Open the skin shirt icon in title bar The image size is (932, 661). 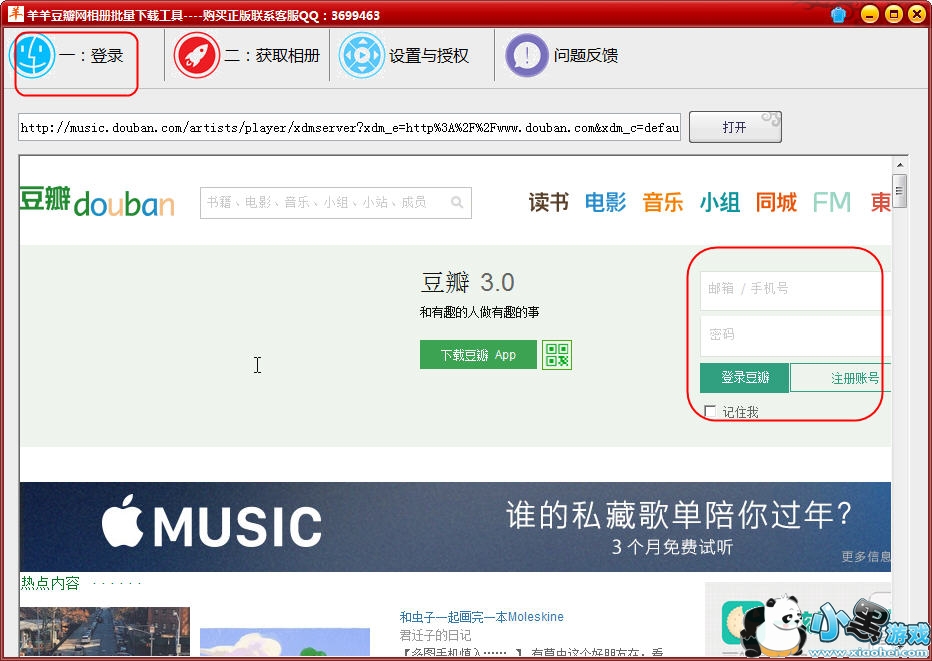coord(839,14)
